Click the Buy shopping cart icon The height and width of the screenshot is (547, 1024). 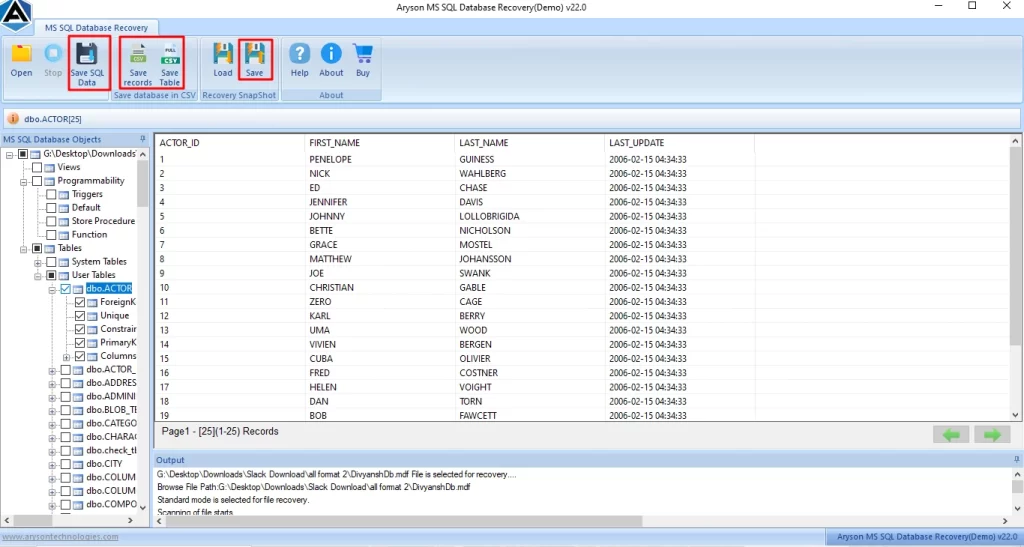click(x=362, y=58)
